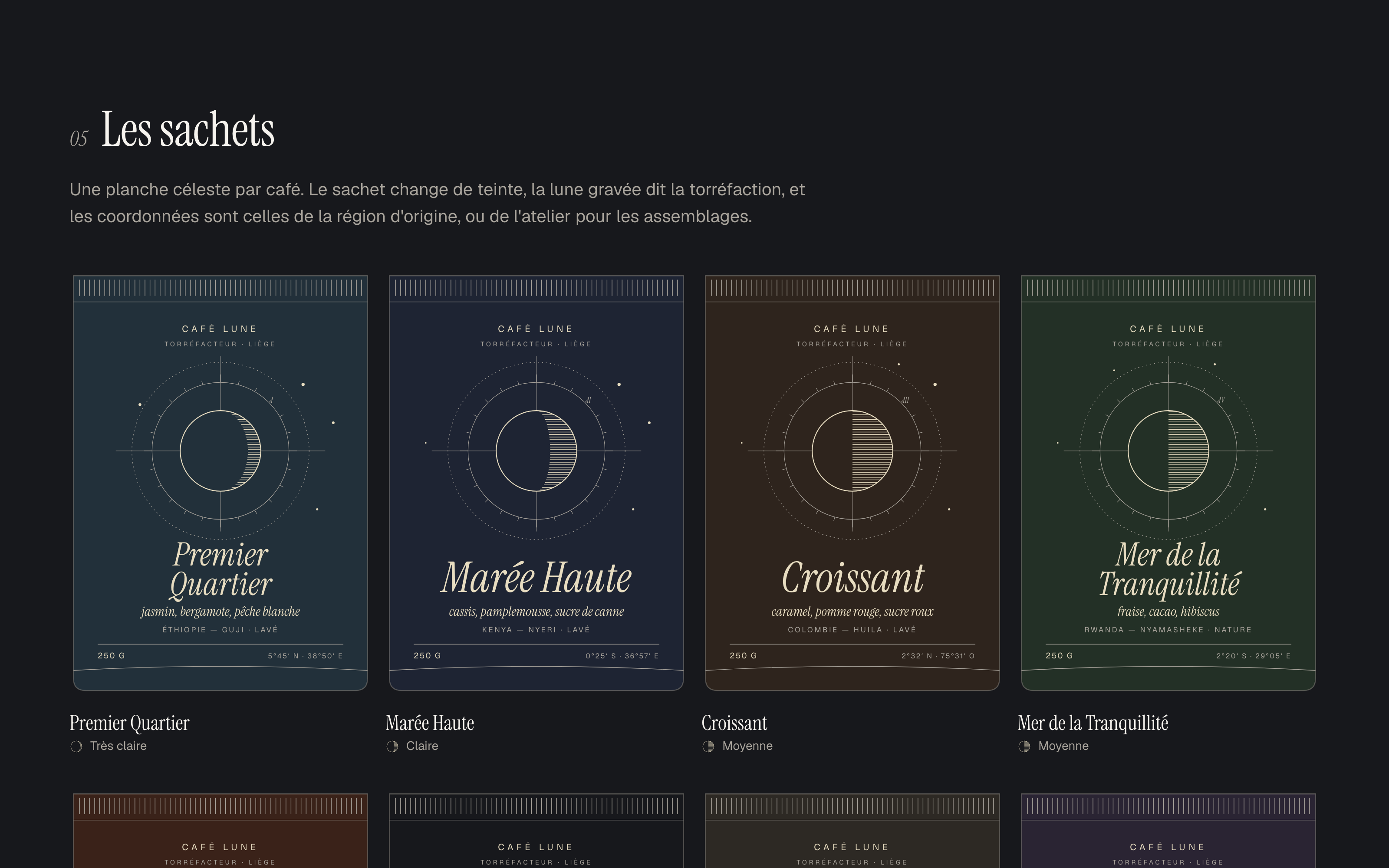Screen dimensions: 1389x868
Task: Click the large "Croissant" name on the brown bag
Action: coord(852,578)
